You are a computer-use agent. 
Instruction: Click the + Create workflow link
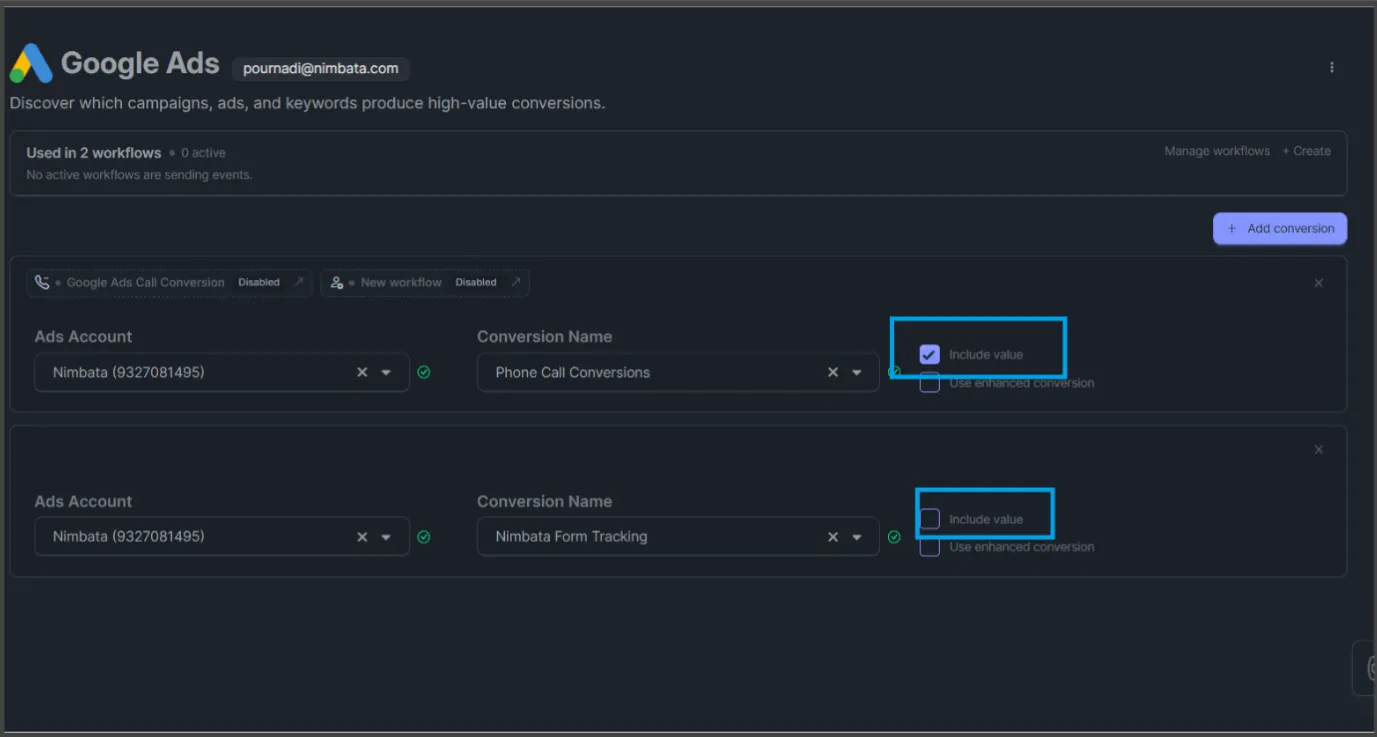(1307, 151)
